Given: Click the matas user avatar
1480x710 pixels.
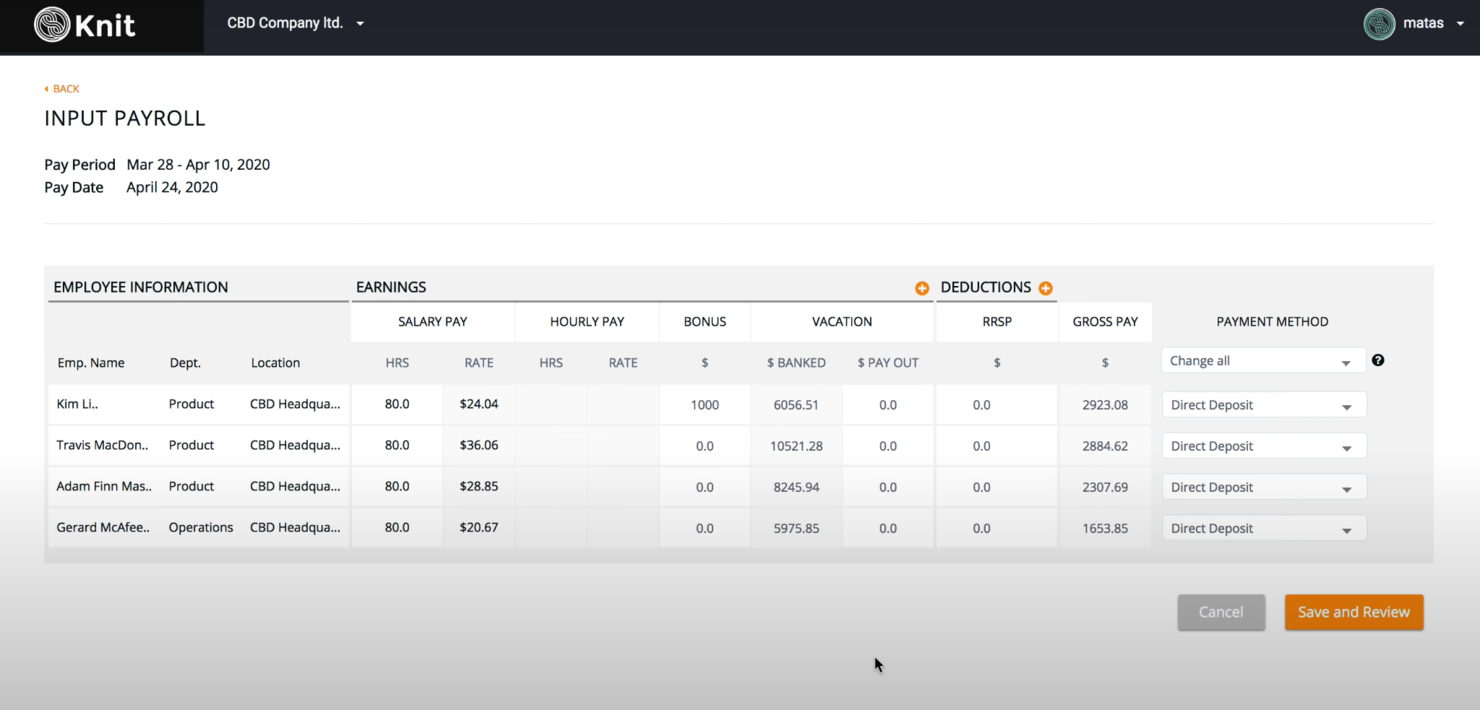Looking at the screenshot, I should pyautogui.click(x=1379, y=24).
